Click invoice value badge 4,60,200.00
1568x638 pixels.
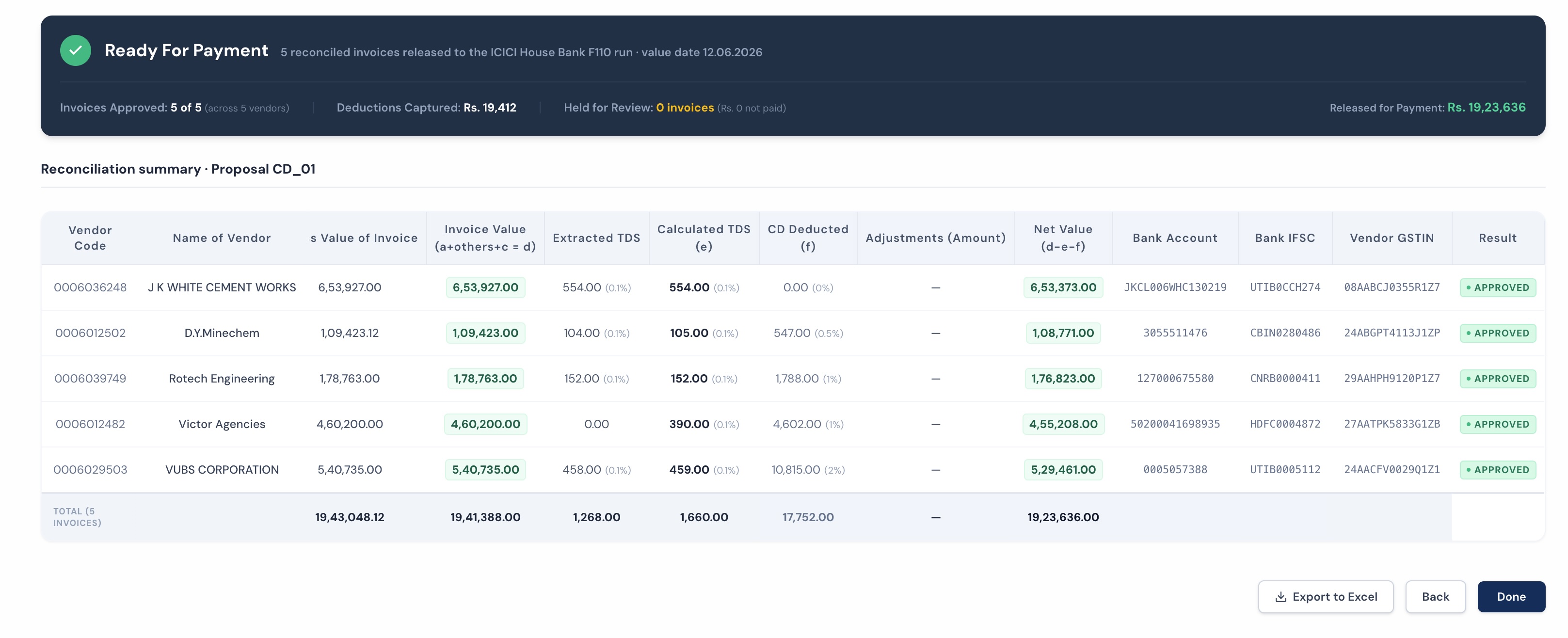pyautogui.click(x=485, y=424)
